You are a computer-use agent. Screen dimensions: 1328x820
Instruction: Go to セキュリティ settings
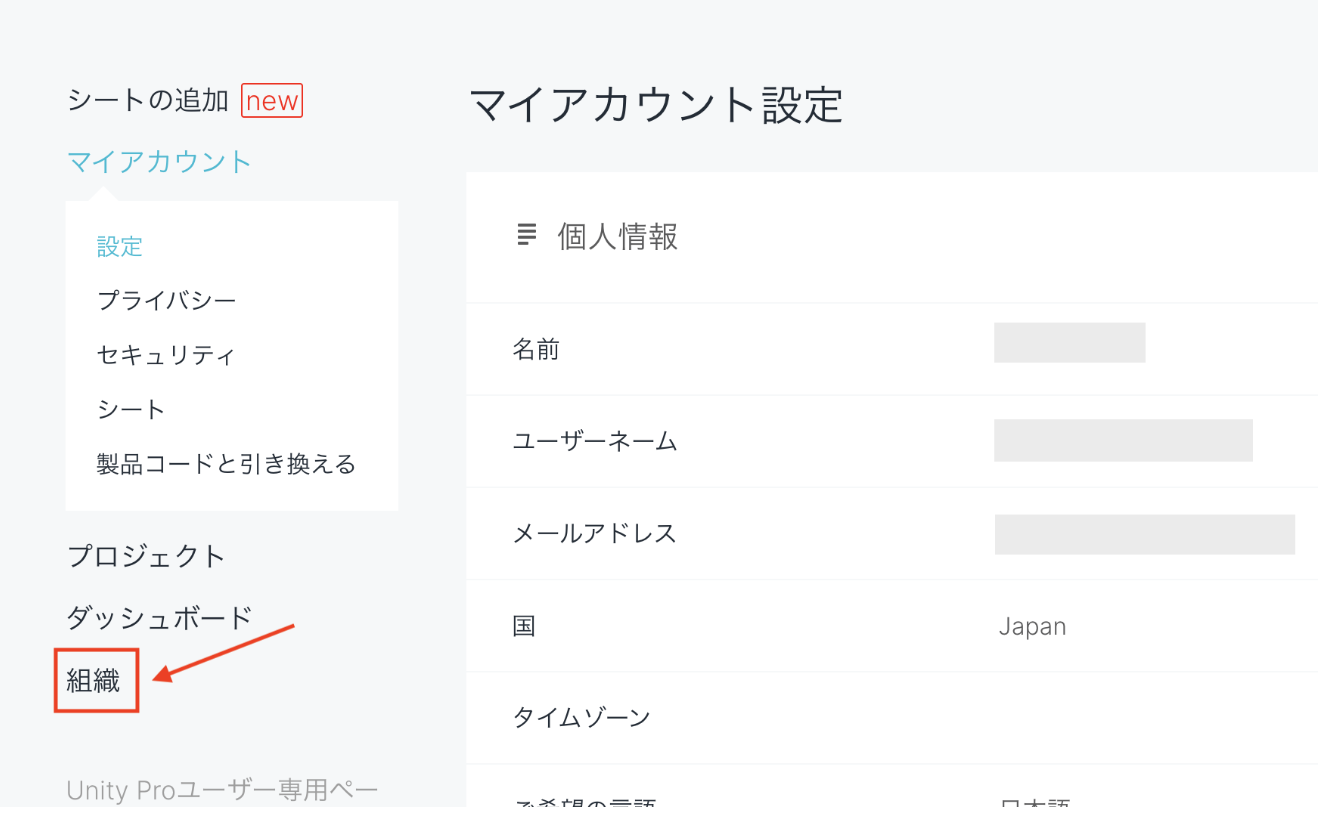point(166,355)
